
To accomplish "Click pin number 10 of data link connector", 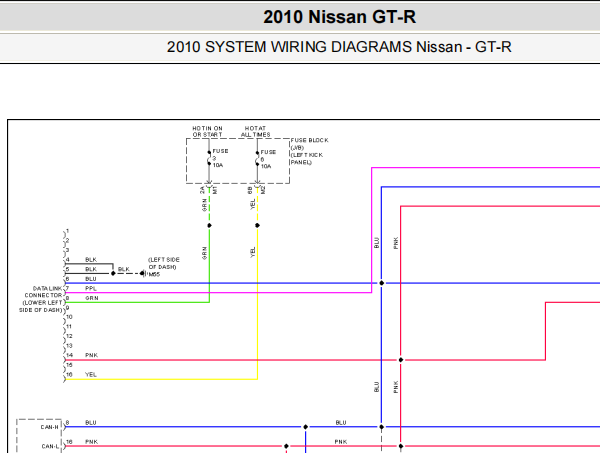I will [69, 317].
